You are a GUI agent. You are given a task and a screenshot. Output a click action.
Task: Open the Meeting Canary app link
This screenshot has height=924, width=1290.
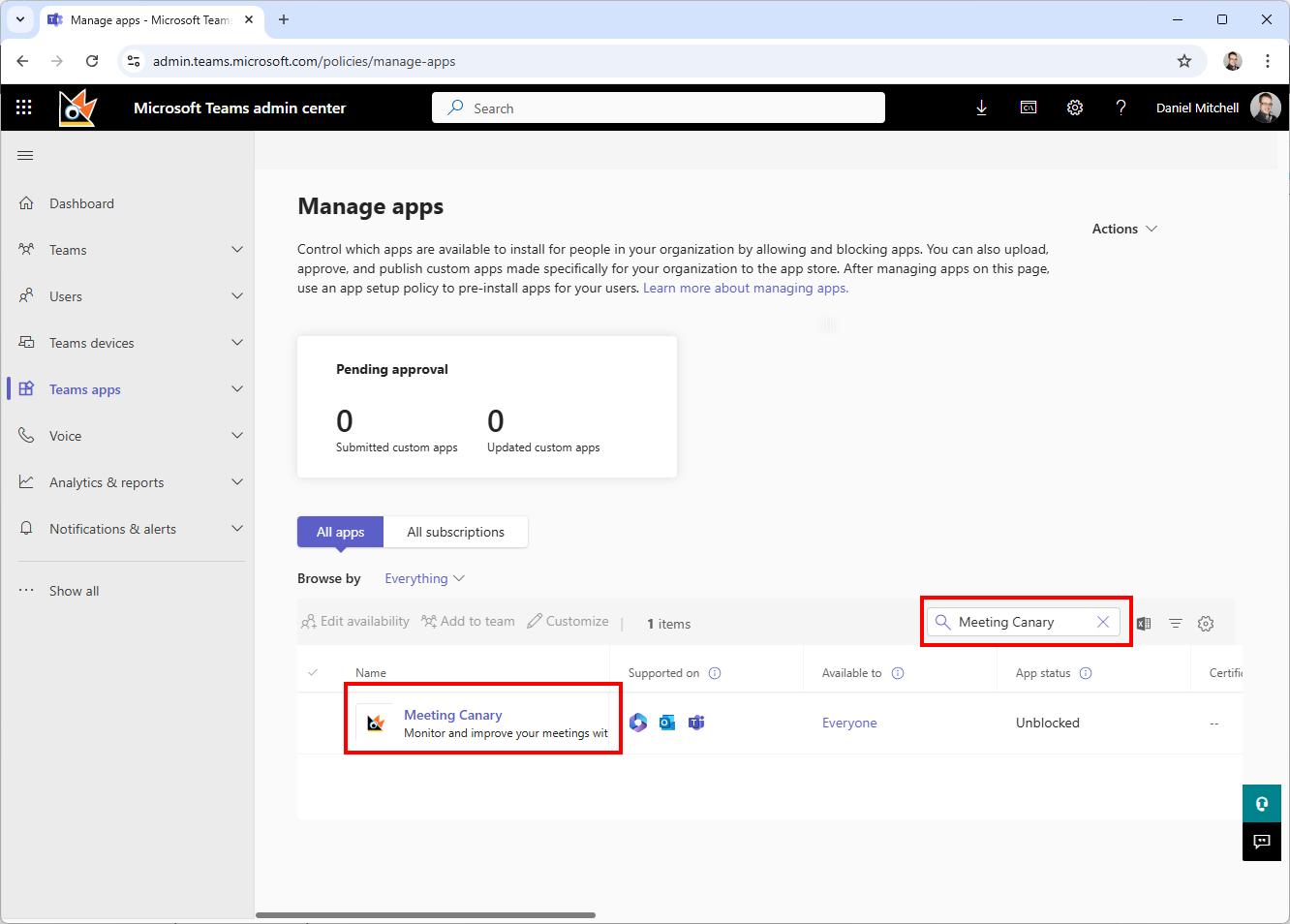pyautogui.click(x=452, y=715)
